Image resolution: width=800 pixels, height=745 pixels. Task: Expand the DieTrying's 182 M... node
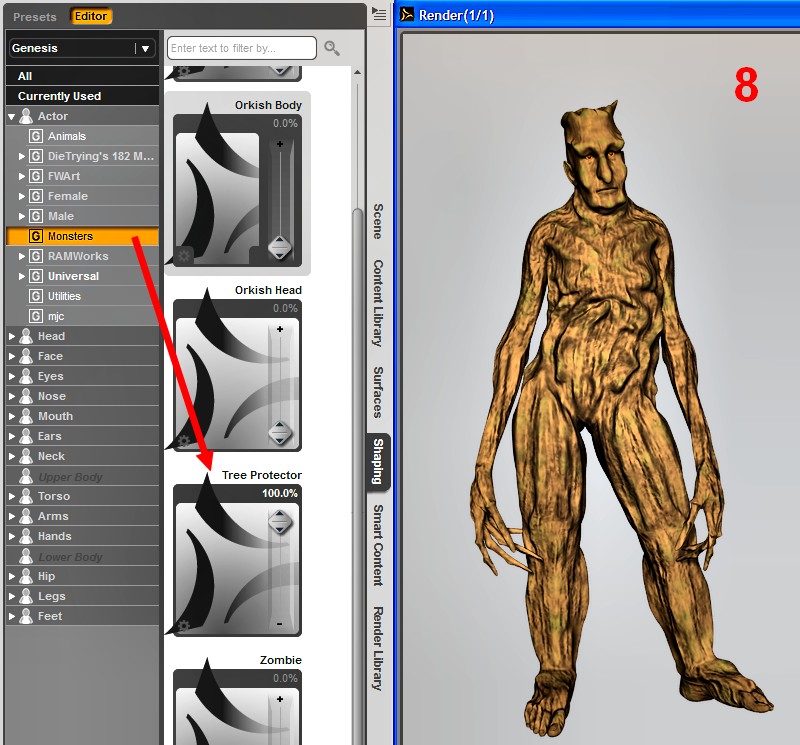coord(21,156)
